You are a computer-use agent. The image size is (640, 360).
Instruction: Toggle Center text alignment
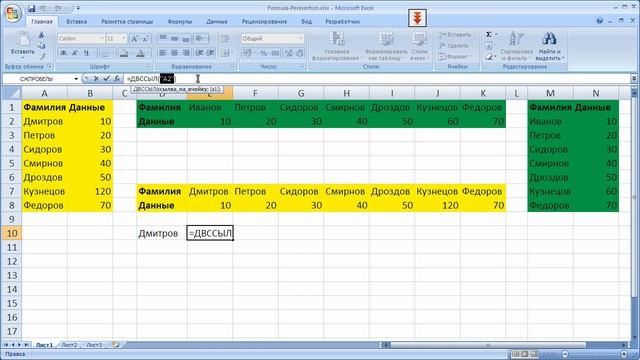pyautogui.click(x=174, y=53)
